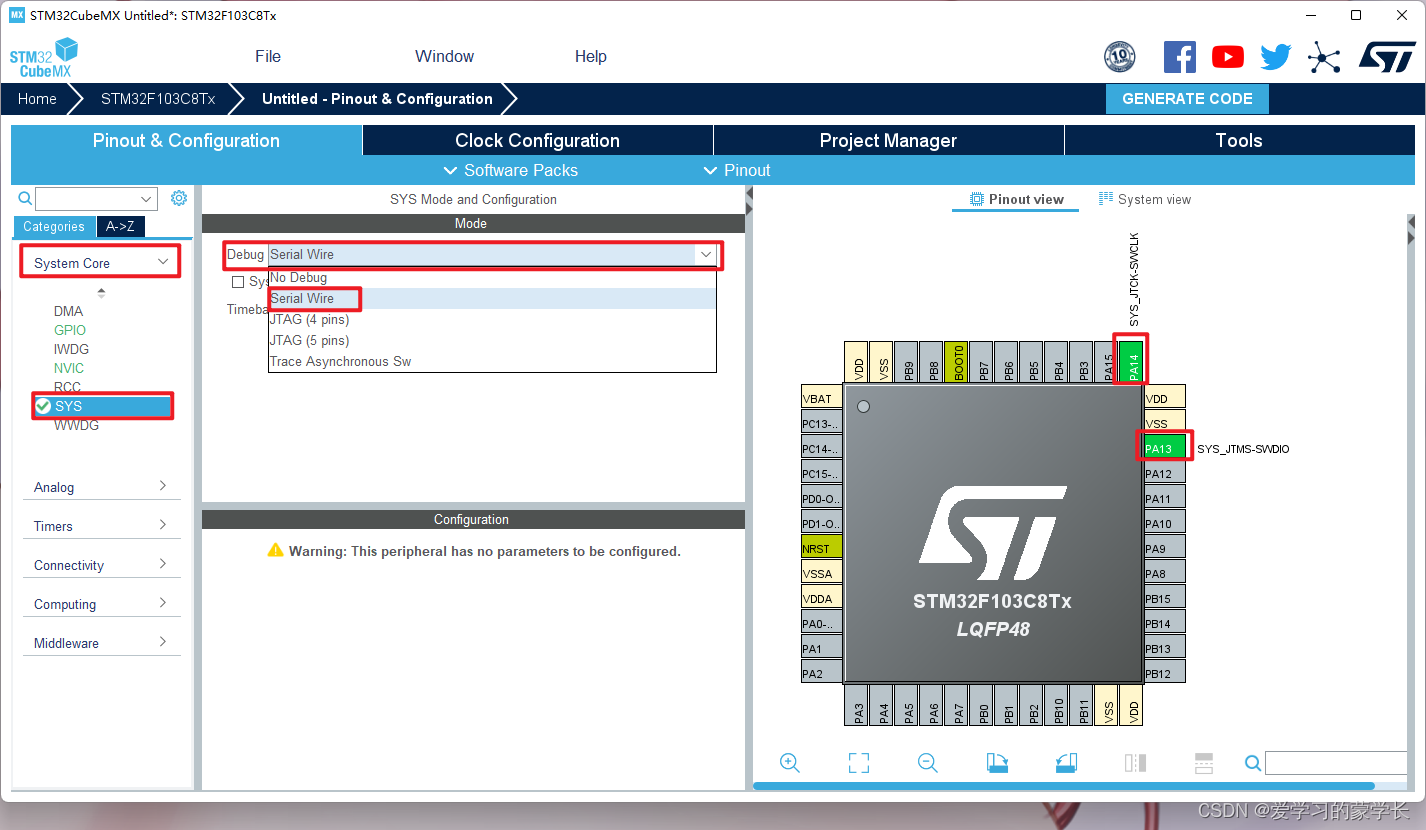This screenshot has width=1426, height=830.
Task: Choose JTAG (4 pins) from Debug list
Action: coord(310,320)
